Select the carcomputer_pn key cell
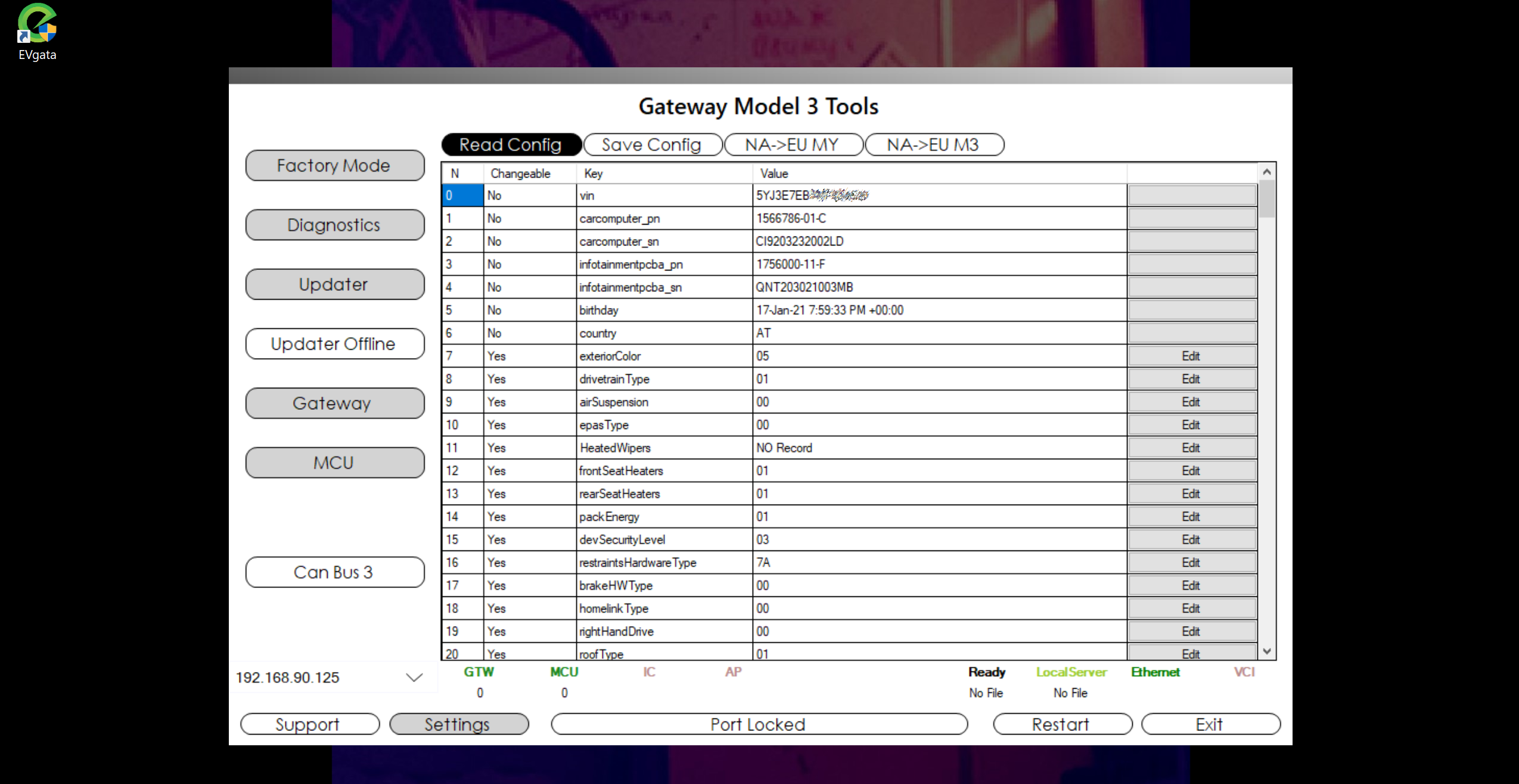Viewport: 1519px width, 784px height. point(664,219)
